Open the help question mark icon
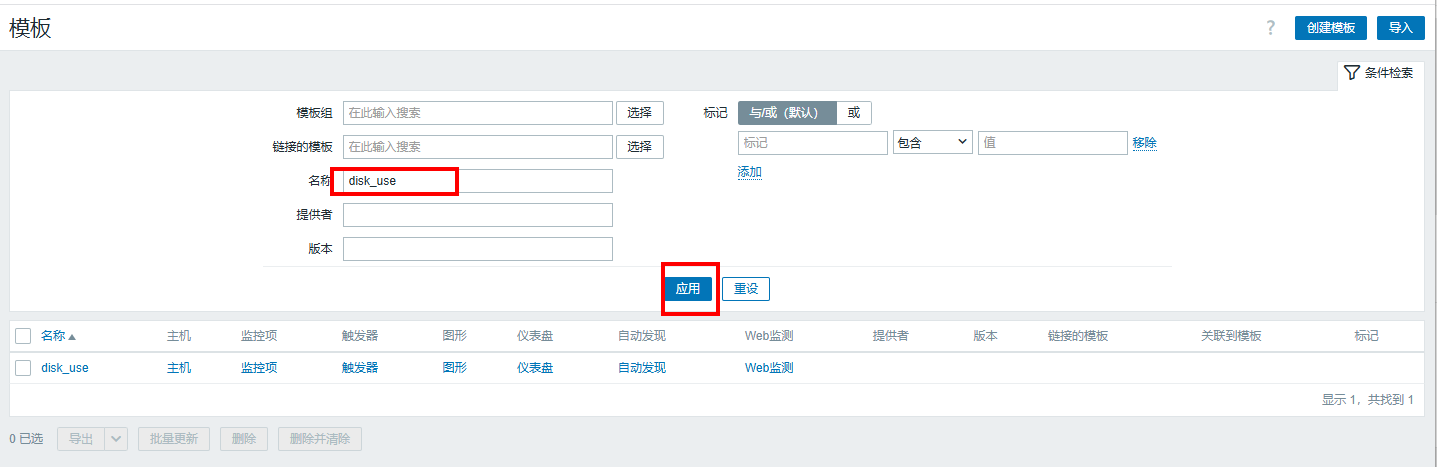The image size is (1437, 467). (1271, 28)
